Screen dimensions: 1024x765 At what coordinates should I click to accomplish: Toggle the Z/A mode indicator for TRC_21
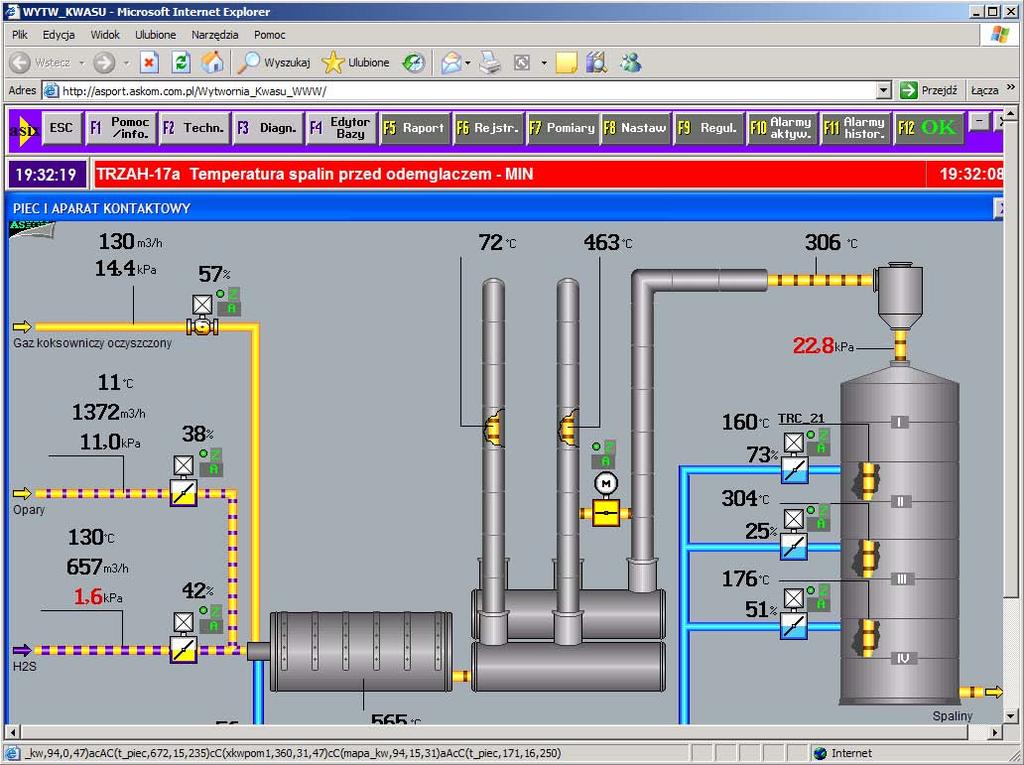(x=818, y=442)
